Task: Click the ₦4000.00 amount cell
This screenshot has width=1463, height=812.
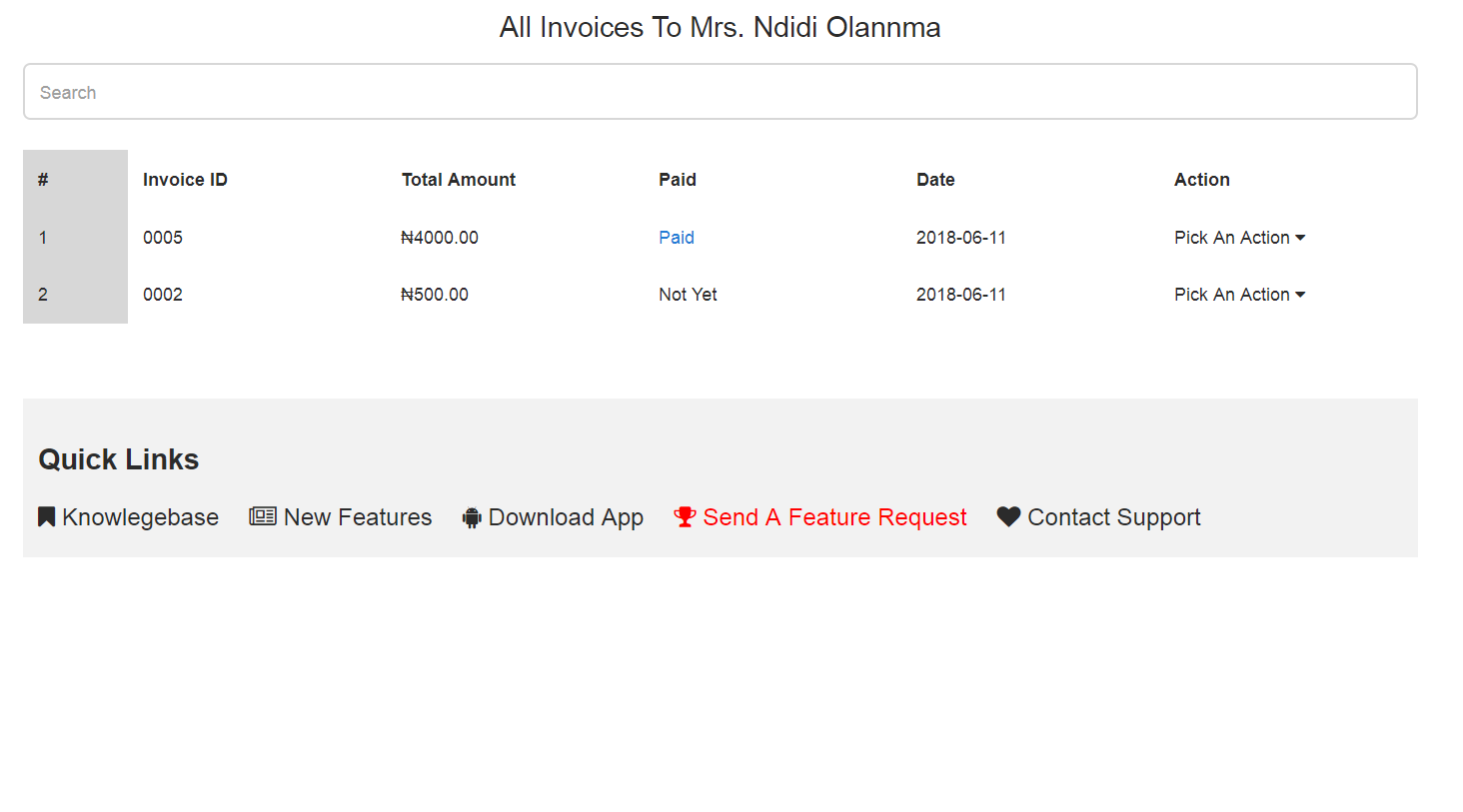Action: tap(440, 238)
